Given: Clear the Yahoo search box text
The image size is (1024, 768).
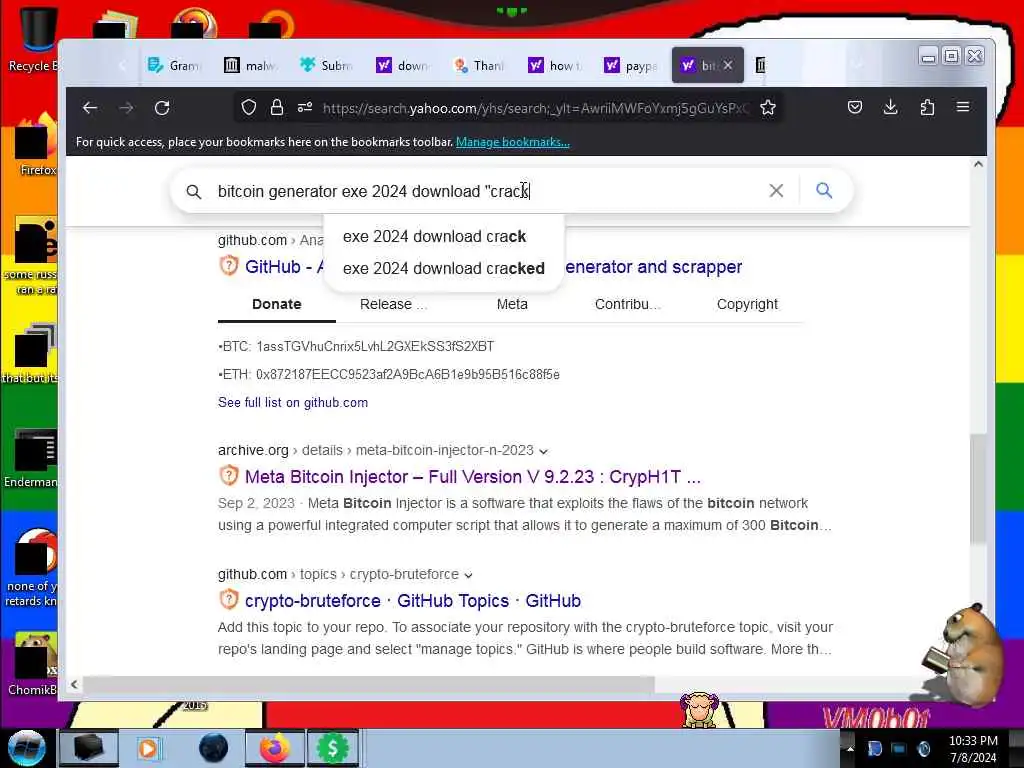Looking at the screenshot, I should pyautogui.click(x=776, y=191).
